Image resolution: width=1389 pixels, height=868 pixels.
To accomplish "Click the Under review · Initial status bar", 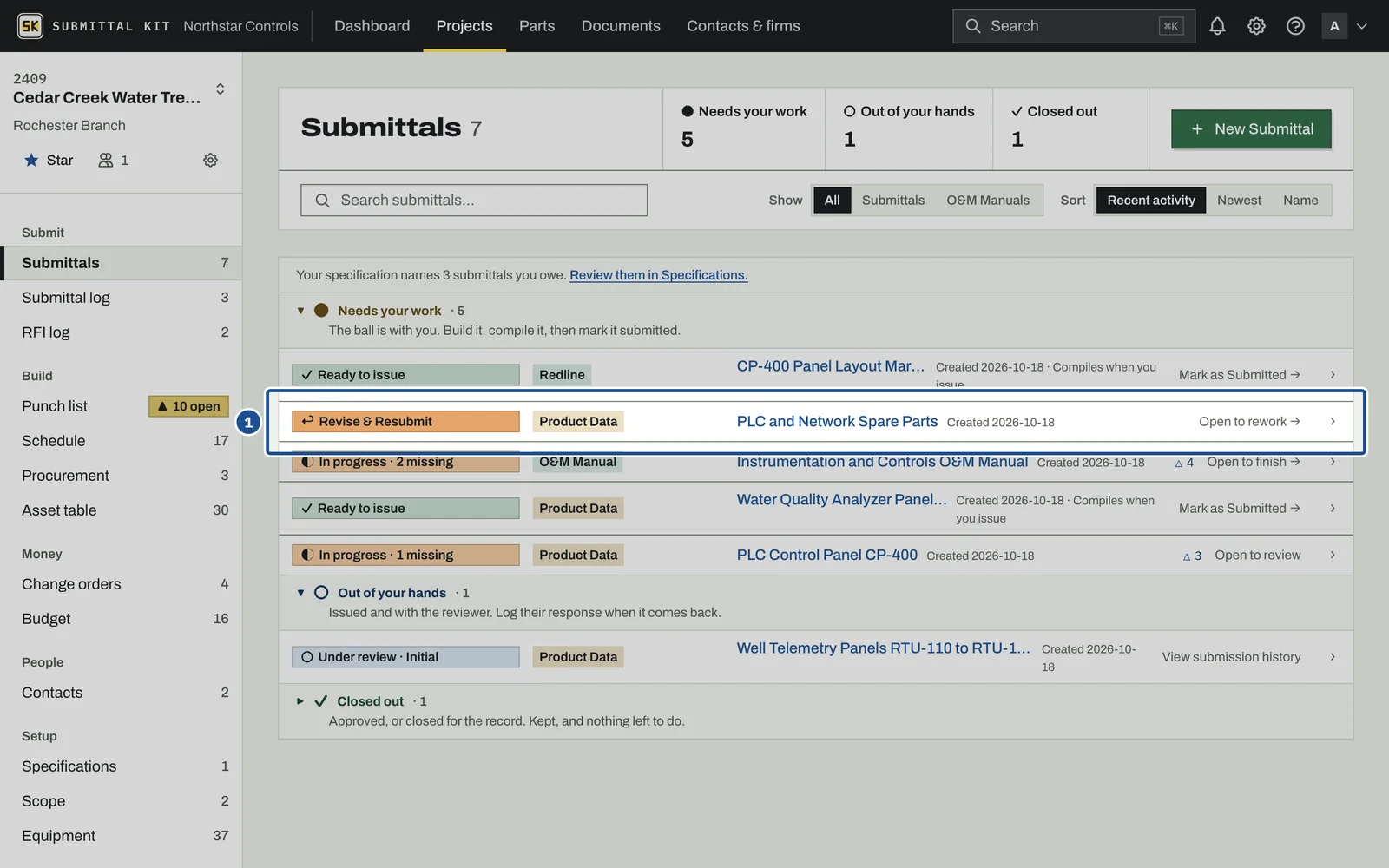I will point(405,657).
